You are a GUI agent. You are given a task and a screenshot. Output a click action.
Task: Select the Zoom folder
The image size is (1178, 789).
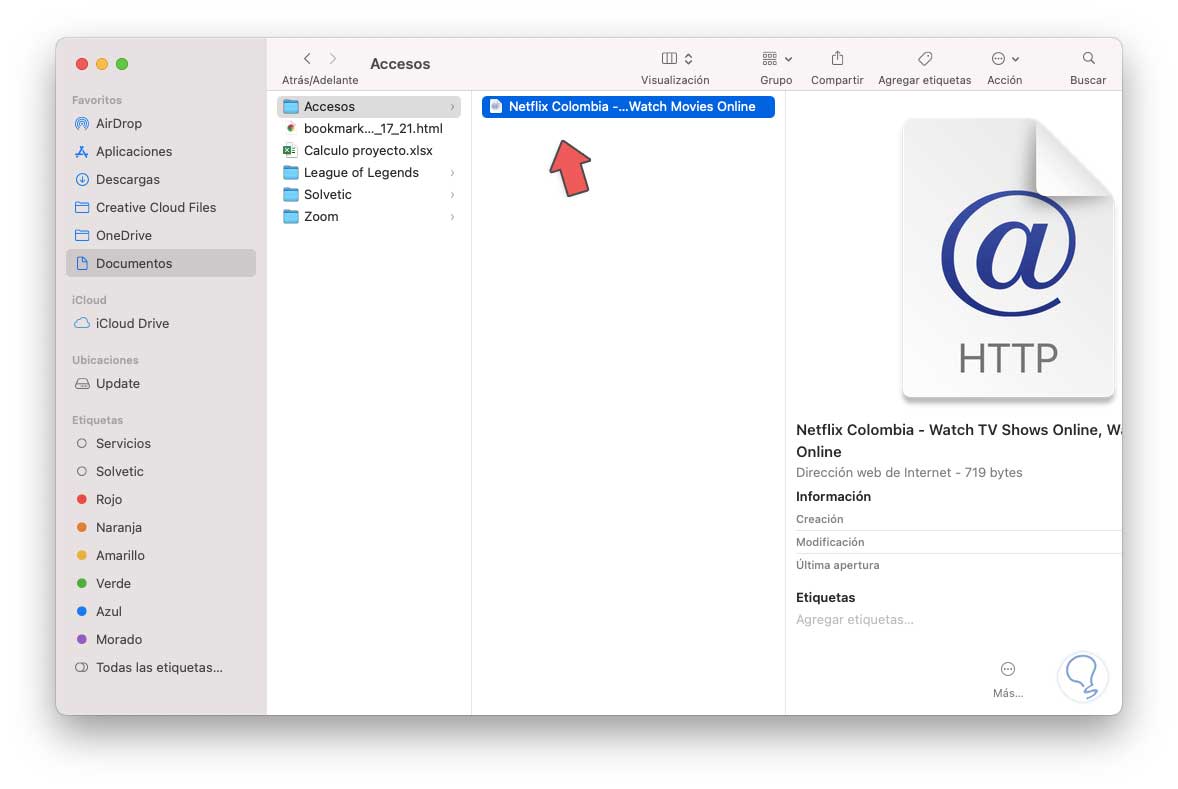click(368, 216)
